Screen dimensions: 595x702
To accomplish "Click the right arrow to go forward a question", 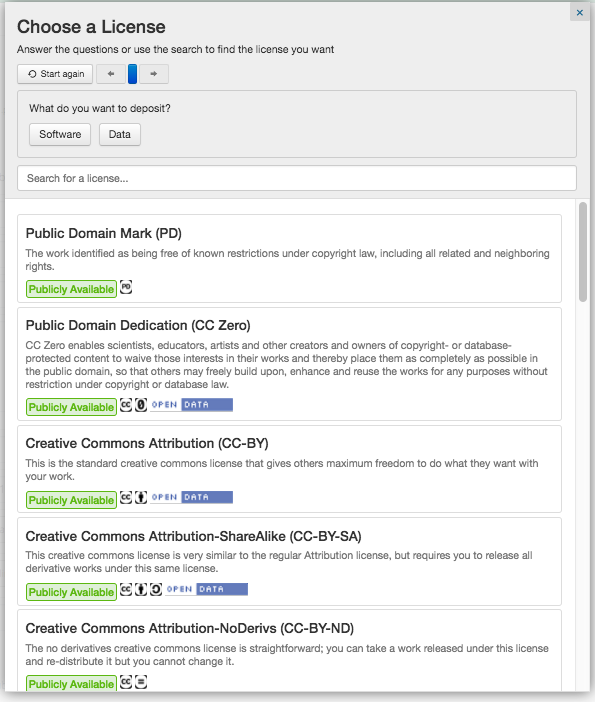I will point(154,74).
